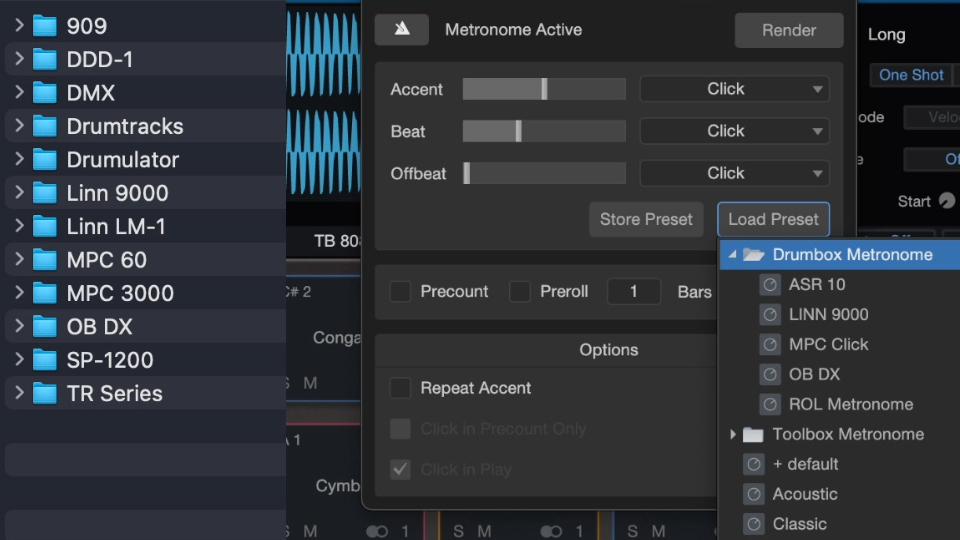
Task: Click the preset icon beside ASR 10
Action: [x=770, y=285]
